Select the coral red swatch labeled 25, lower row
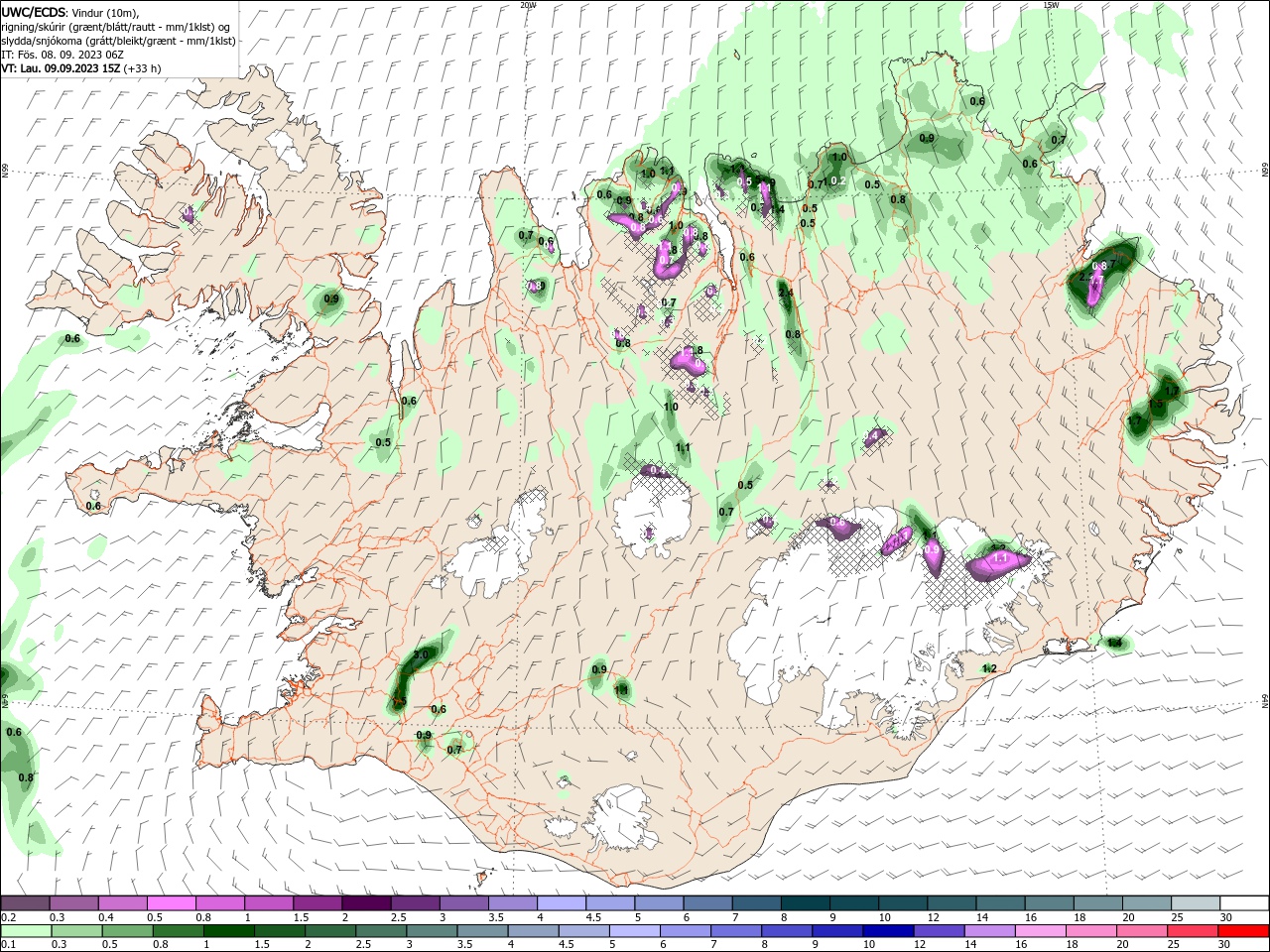 (x=1194, y=931)
